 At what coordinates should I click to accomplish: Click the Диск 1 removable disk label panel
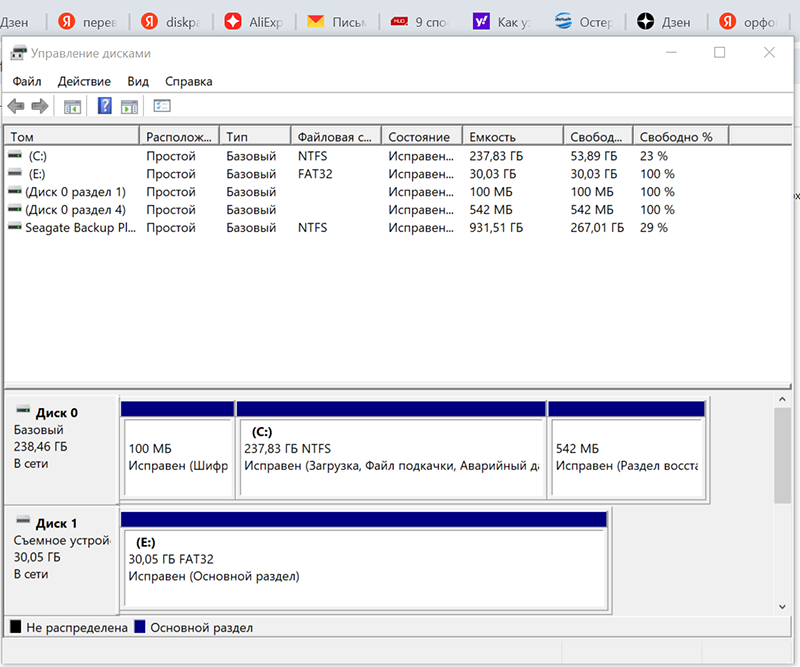point(61,560)
